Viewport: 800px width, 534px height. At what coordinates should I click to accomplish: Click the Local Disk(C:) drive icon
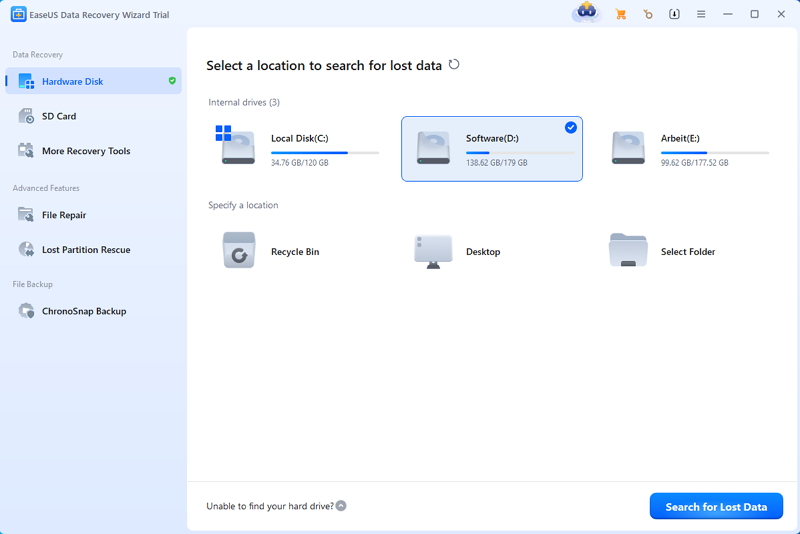tap(235, 145)
